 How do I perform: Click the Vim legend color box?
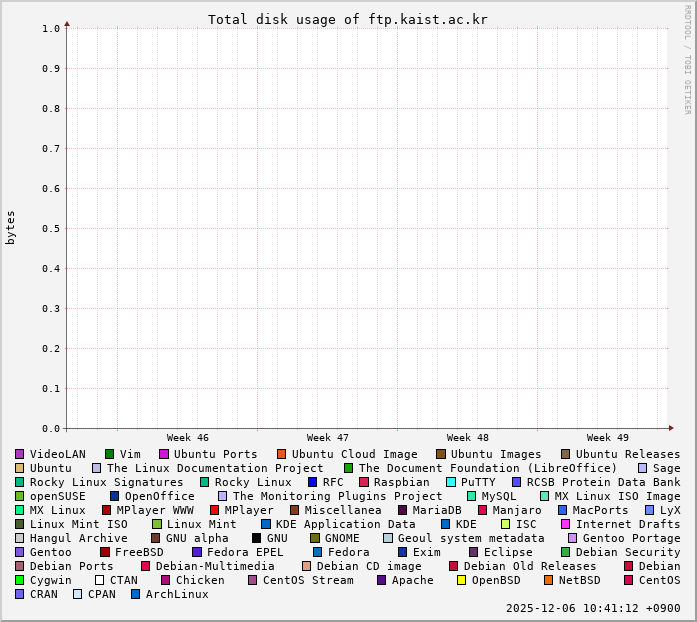110,454
